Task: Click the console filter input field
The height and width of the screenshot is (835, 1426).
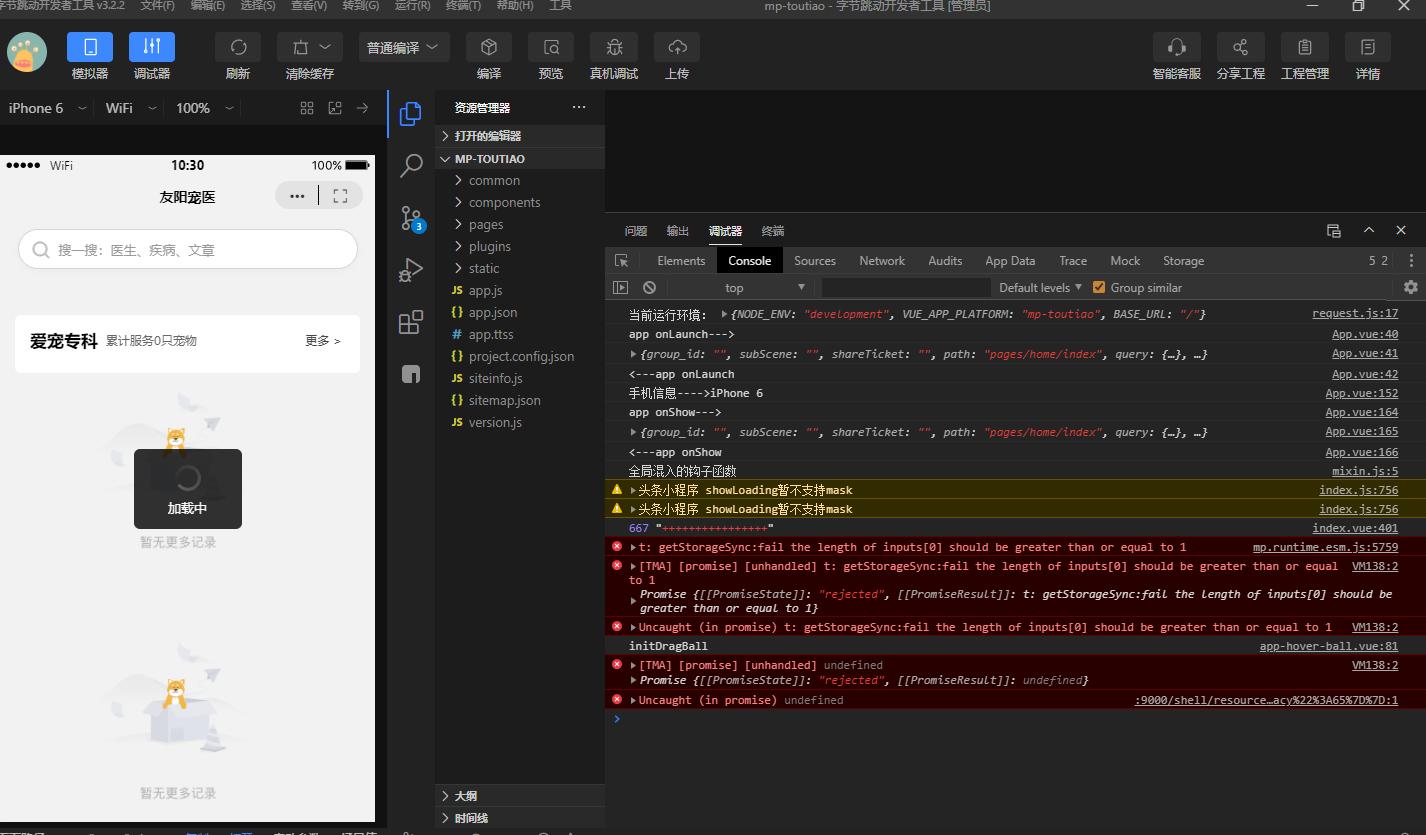Action: 905,288
